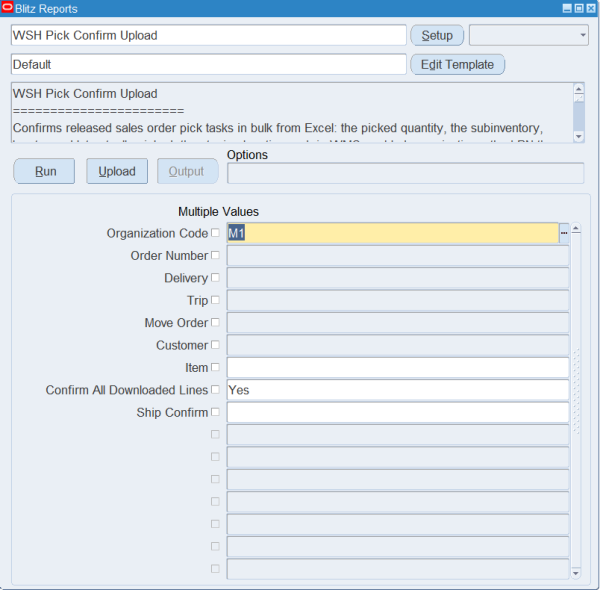Click Confirm All Downloaded Lines field Yes
The image size is (600, 590).
coord(398,390)
